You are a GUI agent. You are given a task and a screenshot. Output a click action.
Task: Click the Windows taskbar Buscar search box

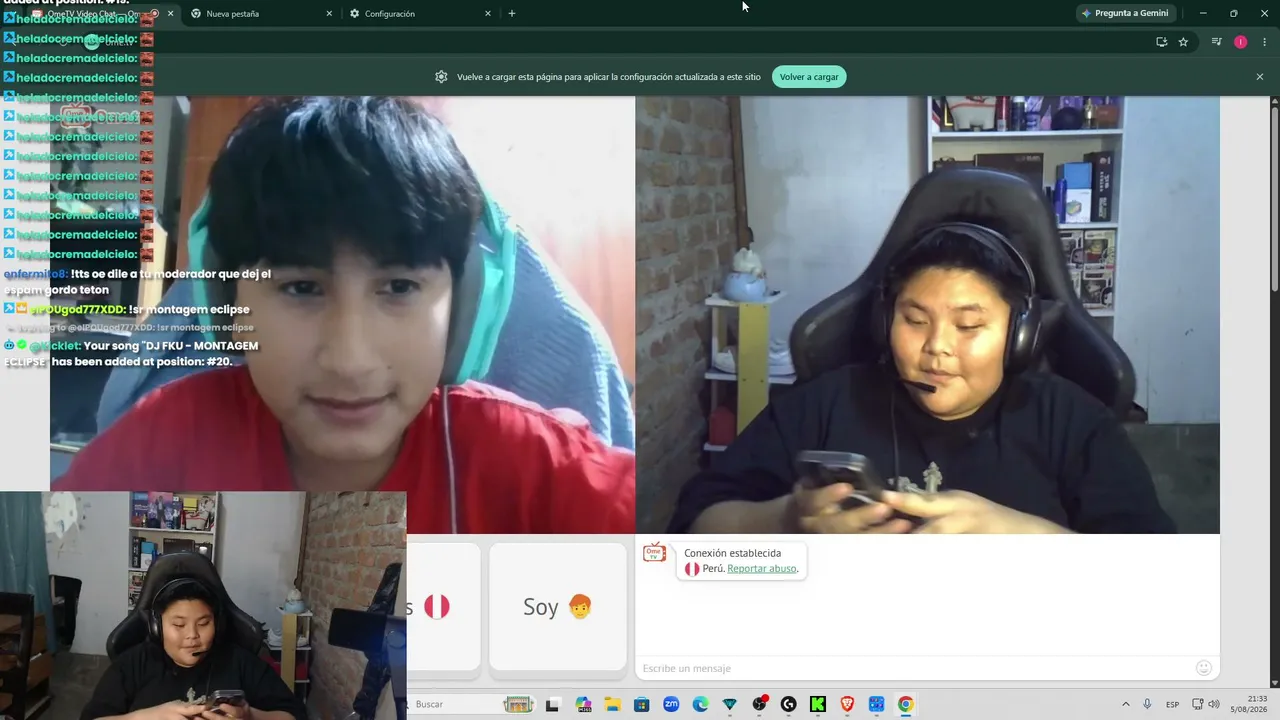pos(470,704)
